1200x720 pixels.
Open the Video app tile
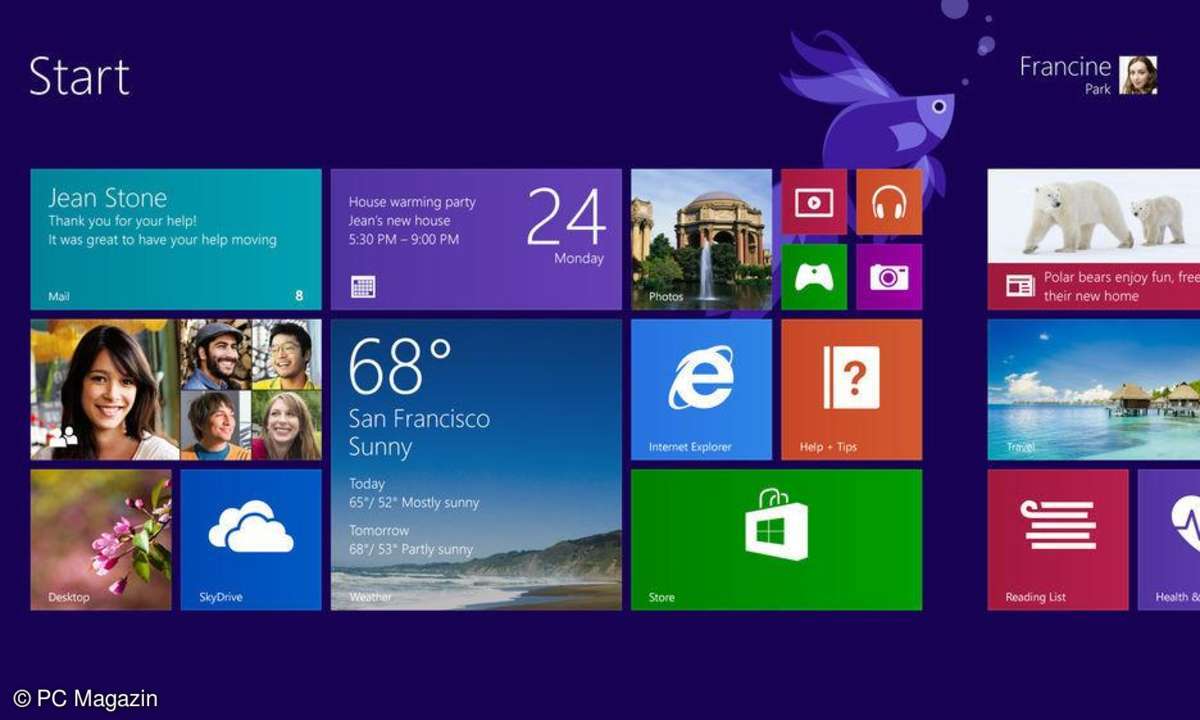coord(814,202)
